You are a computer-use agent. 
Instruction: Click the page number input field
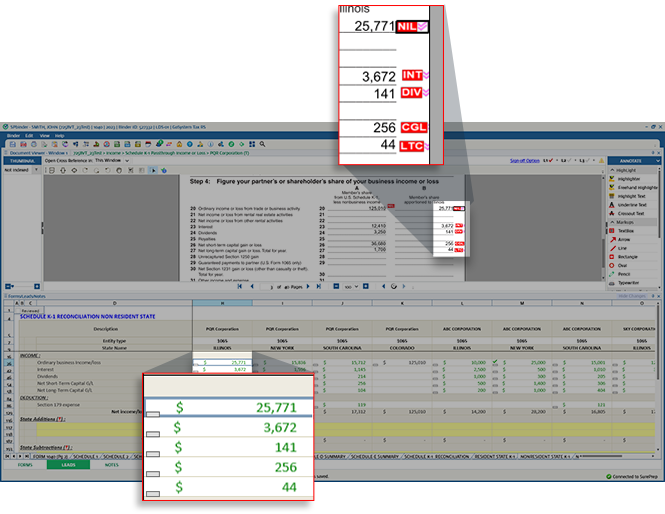pos(267,287)
